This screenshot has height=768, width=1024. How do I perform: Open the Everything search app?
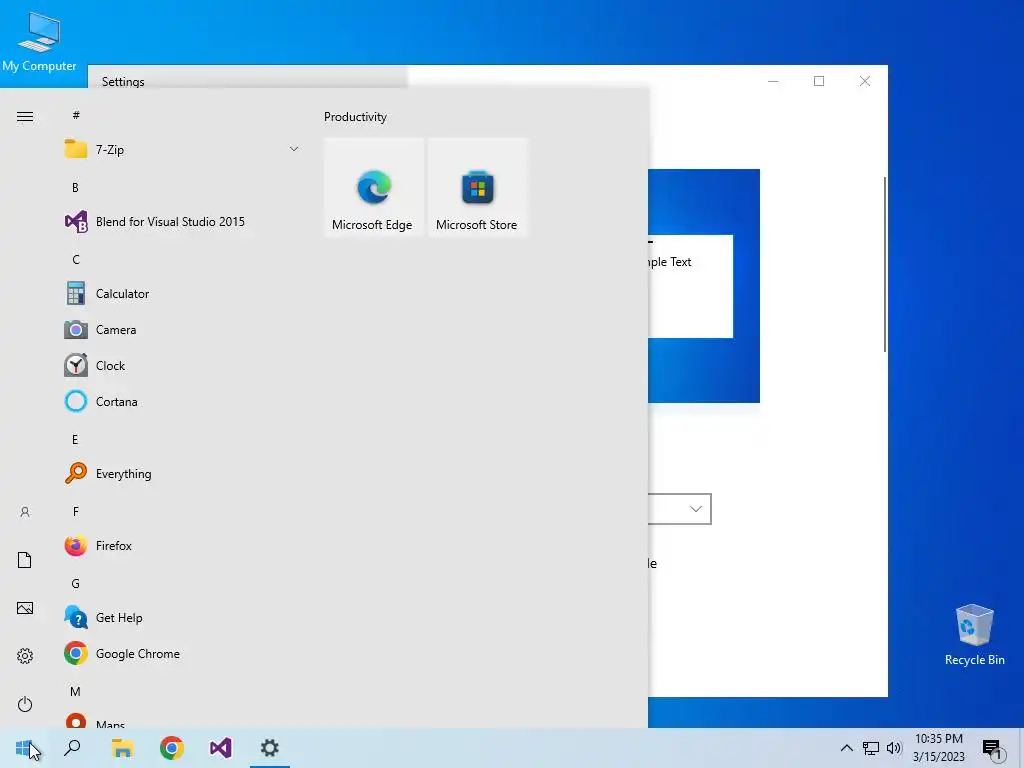coord(182,473)
